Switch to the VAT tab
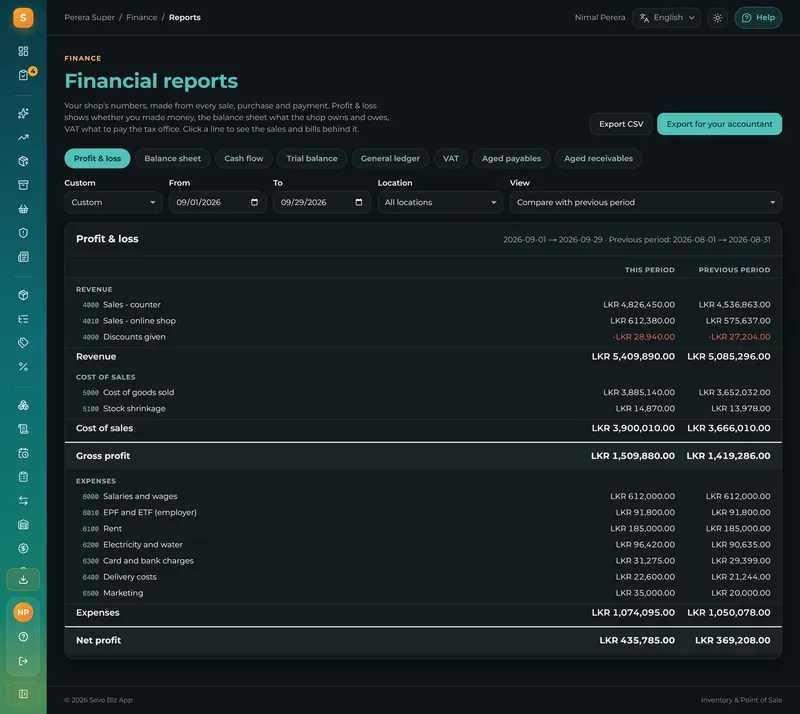 coord(451,159)
